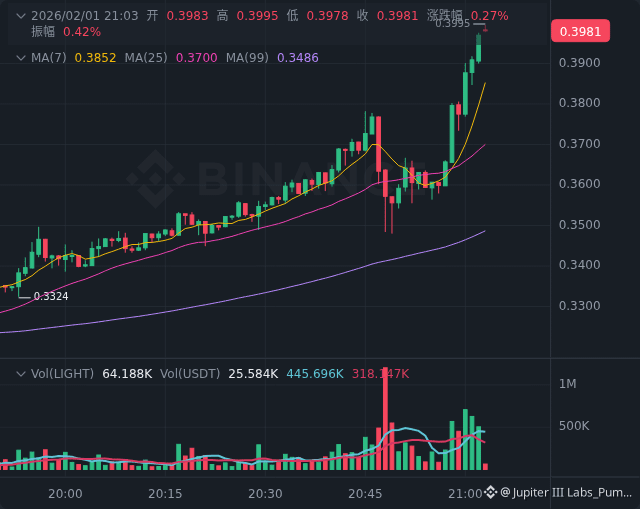
Task: Click the 0.3995 high price marker
Action: click(452, 23)
